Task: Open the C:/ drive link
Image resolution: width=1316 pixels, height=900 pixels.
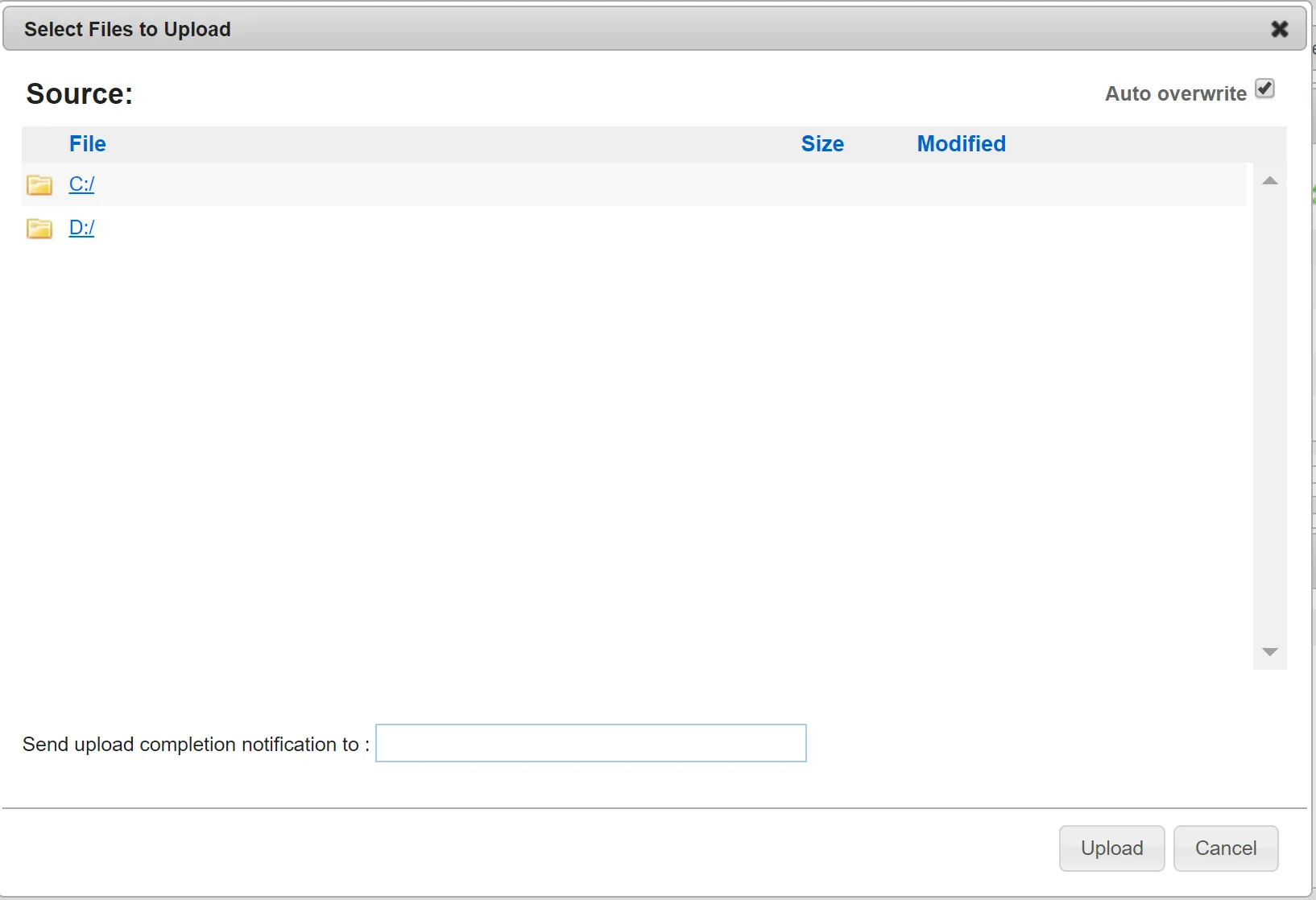Action: click(81, 184)
